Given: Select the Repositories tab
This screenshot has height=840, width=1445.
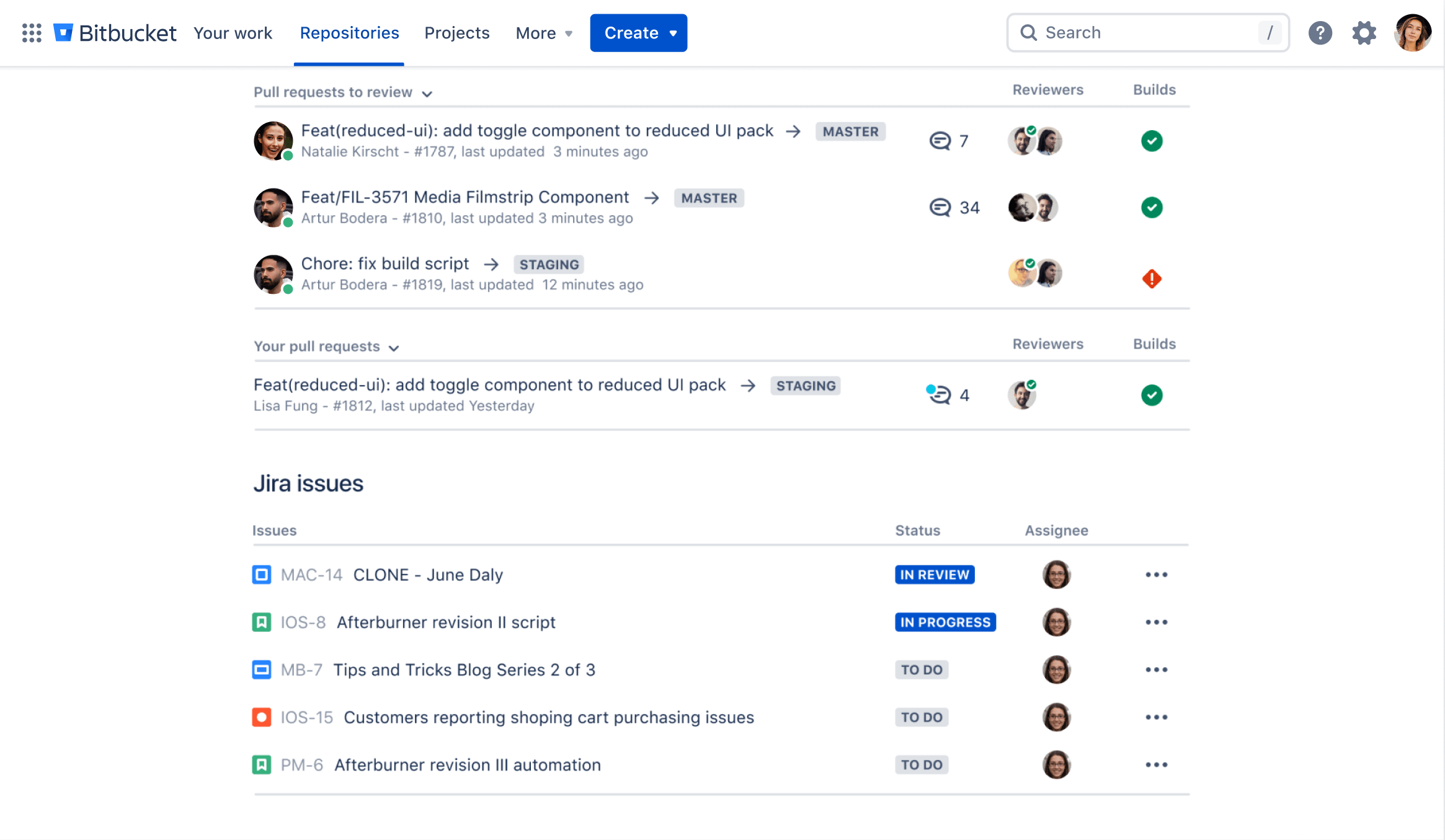Looking at the screenshot, I should pyautogui.click(x=349, y=33).
